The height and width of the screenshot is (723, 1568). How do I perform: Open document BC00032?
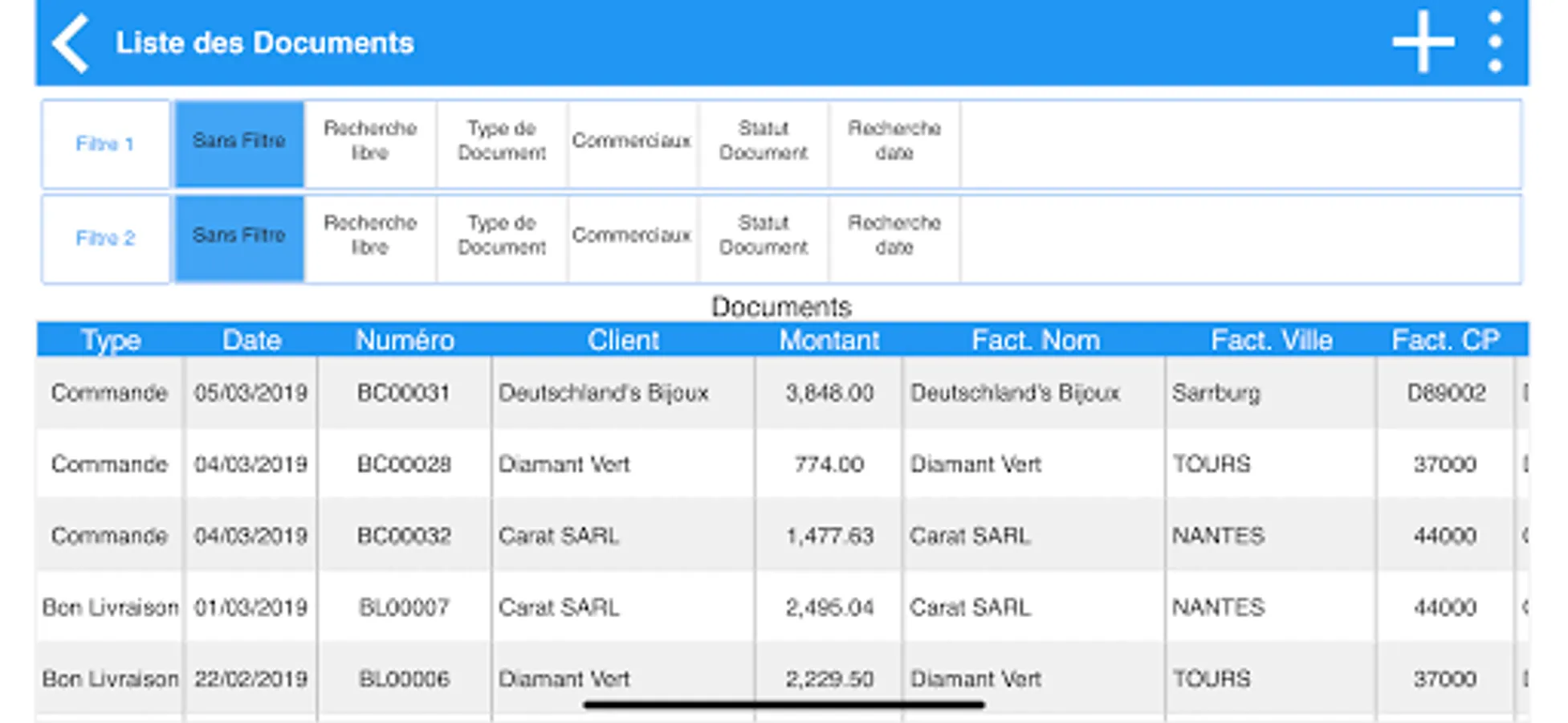tap(404, 536)
